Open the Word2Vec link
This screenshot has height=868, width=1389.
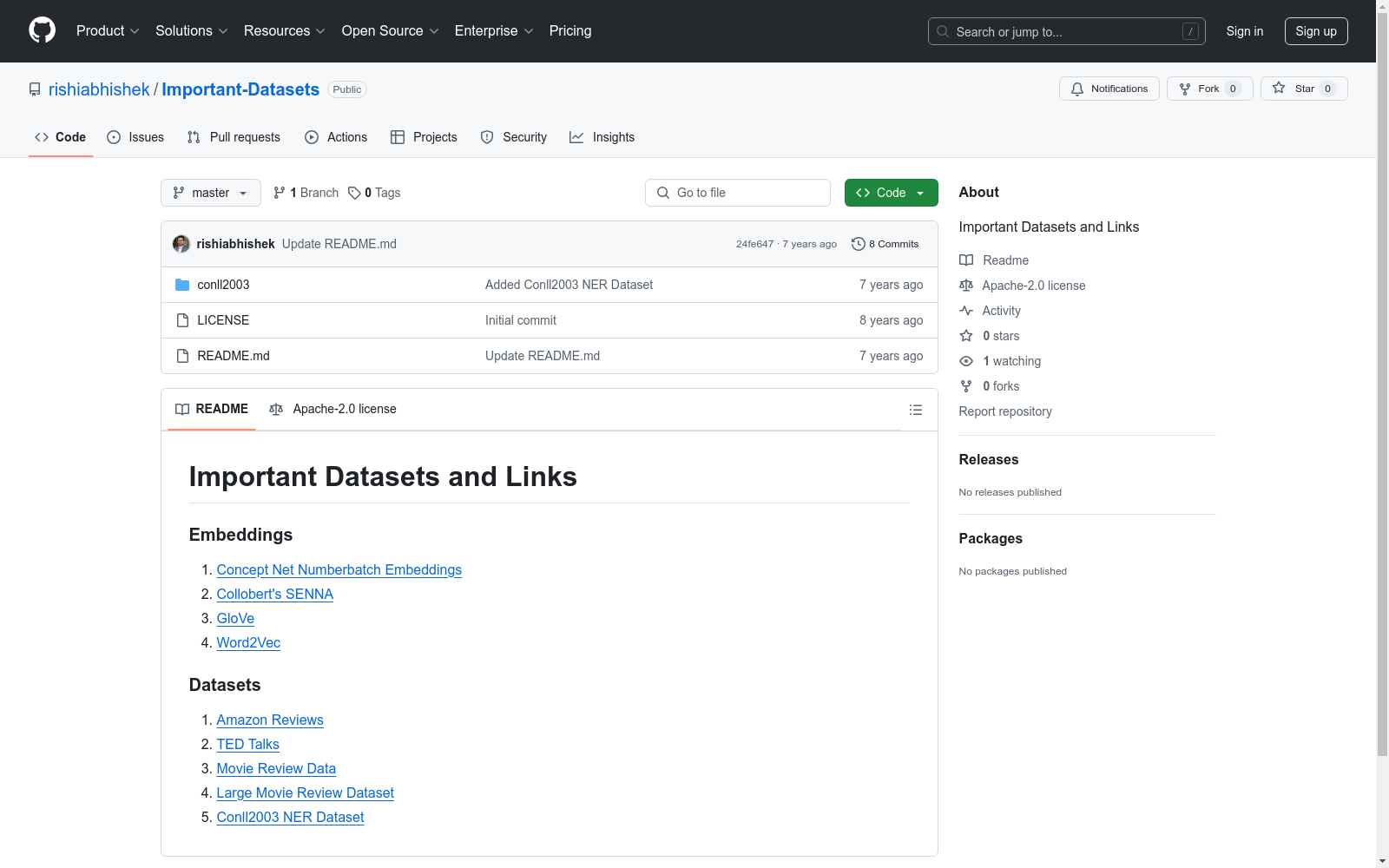tap(248, 642)
